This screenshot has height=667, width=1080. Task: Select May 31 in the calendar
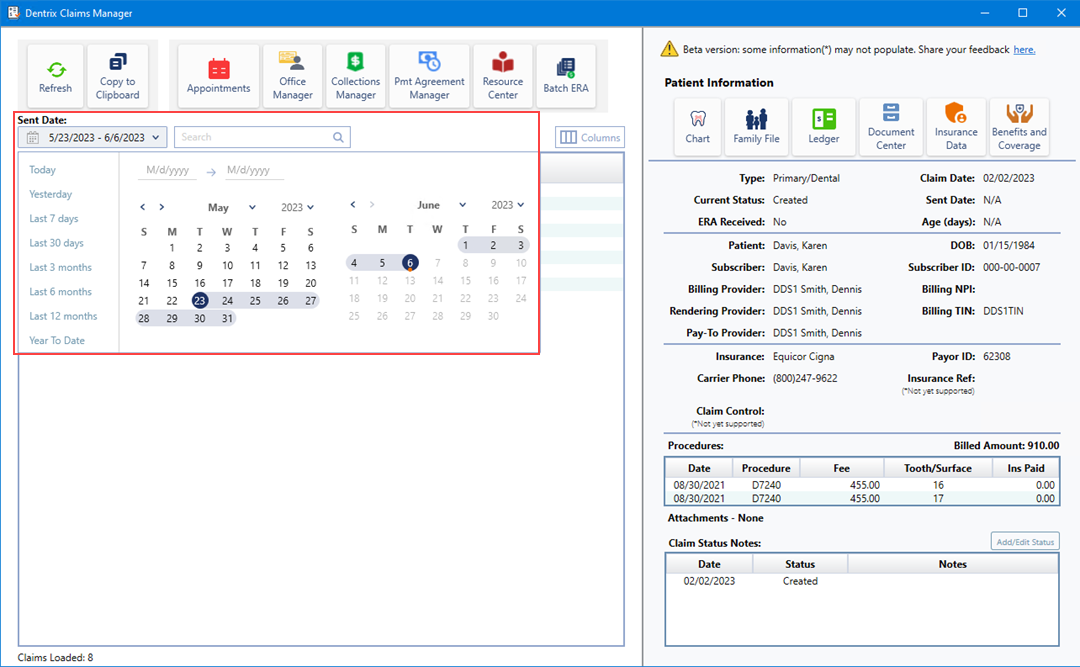pyautogui.click(x=227, y=318)
